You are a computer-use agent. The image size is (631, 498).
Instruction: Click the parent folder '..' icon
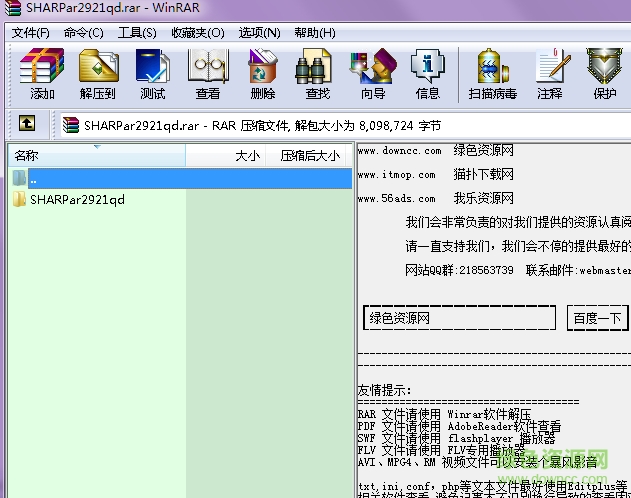(x=19, y=177)
